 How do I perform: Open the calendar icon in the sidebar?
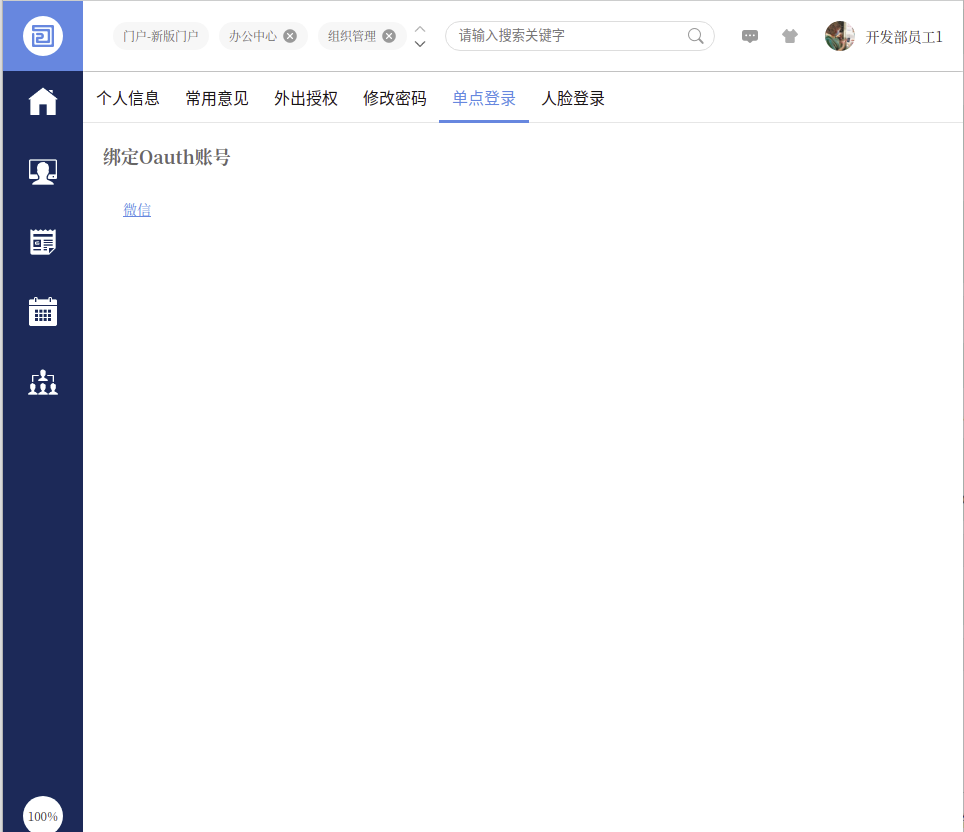pyautogui.click(x=42, y=312)
